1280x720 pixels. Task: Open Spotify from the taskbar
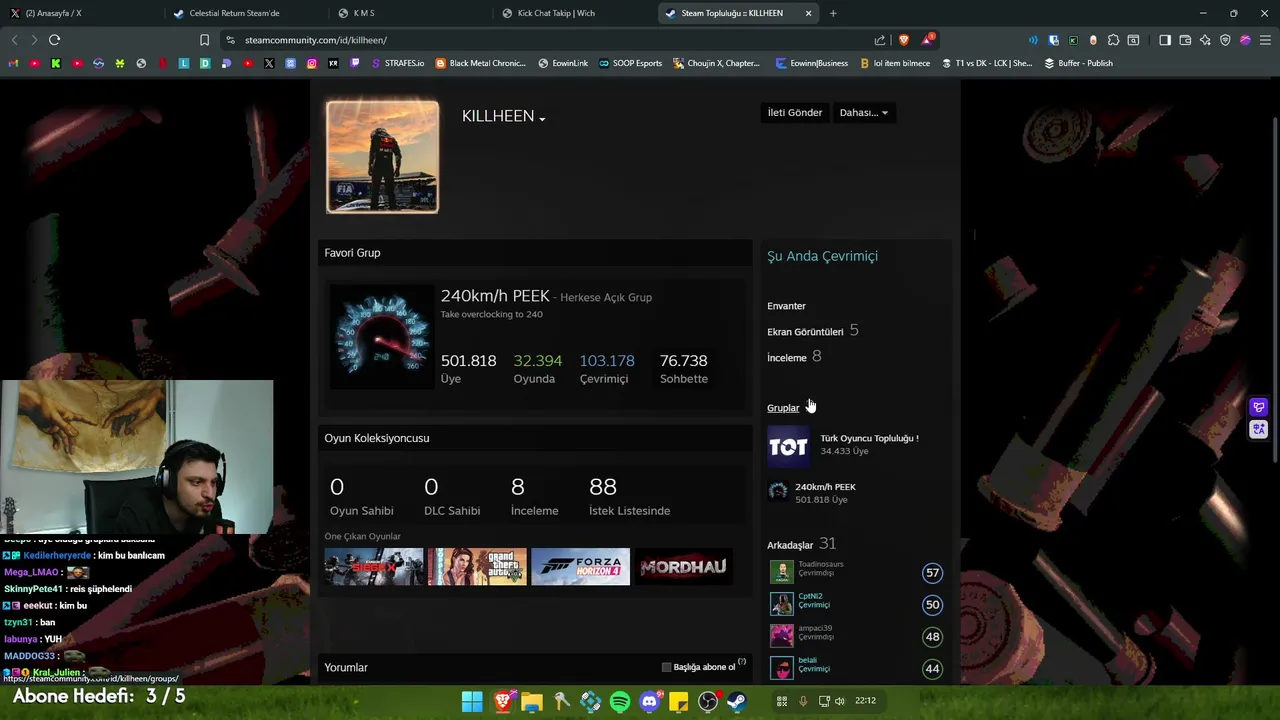coord(620,701)
